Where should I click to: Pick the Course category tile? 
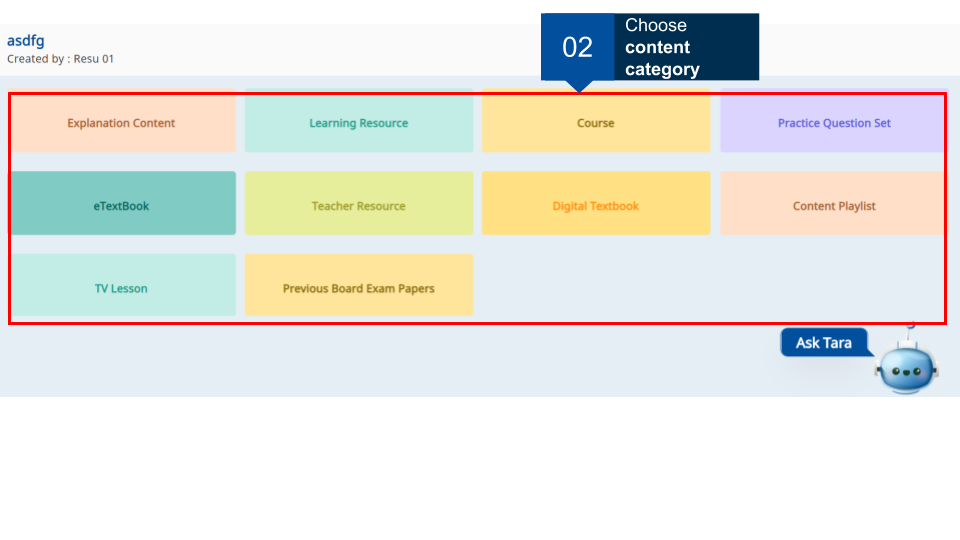595,124
